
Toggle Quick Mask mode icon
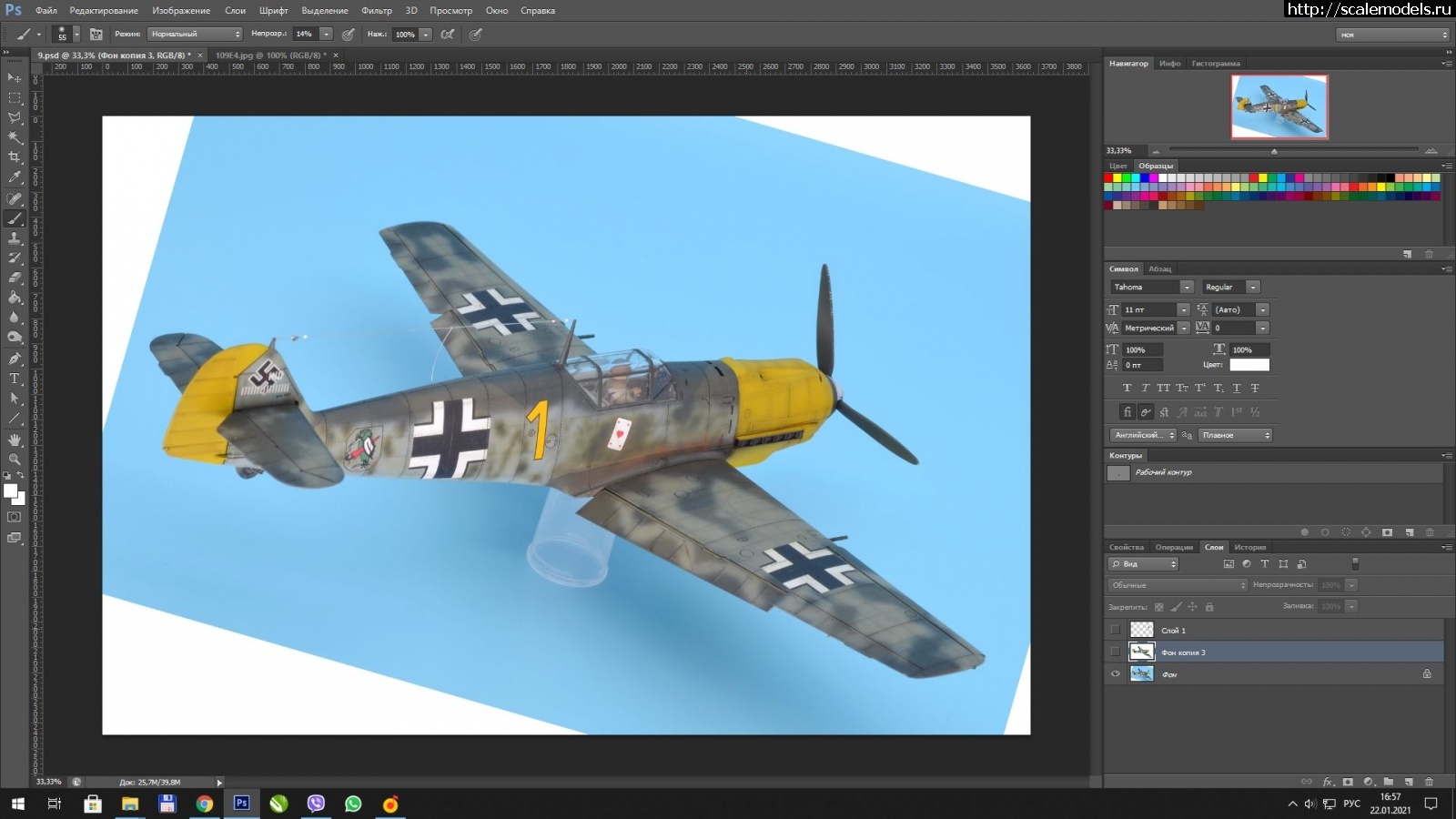pos(15,517)
